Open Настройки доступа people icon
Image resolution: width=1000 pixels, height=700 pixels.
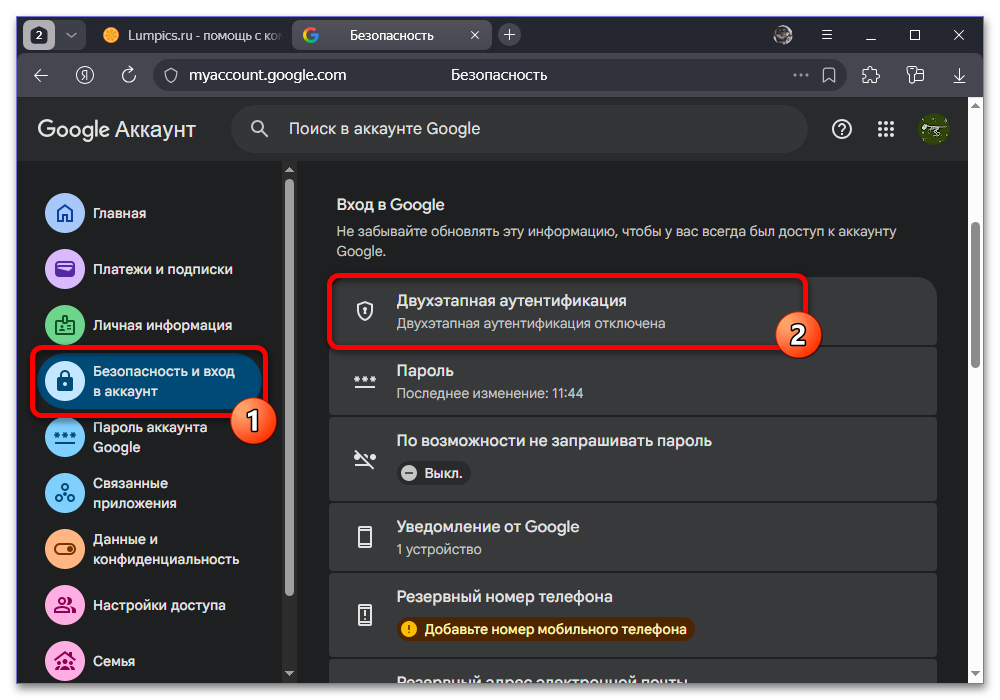[64, 605]
